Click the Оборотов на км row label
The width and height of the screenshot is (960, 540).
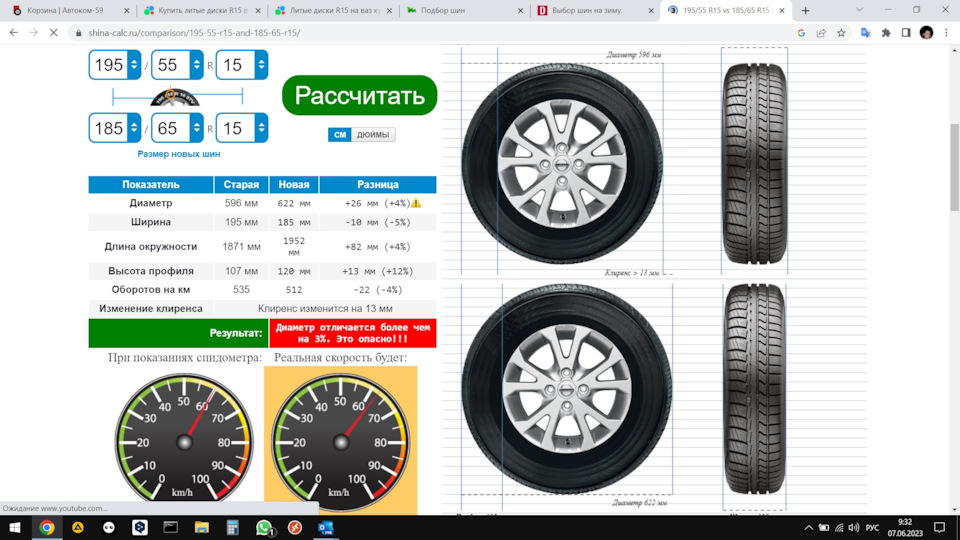coord(151,290)
